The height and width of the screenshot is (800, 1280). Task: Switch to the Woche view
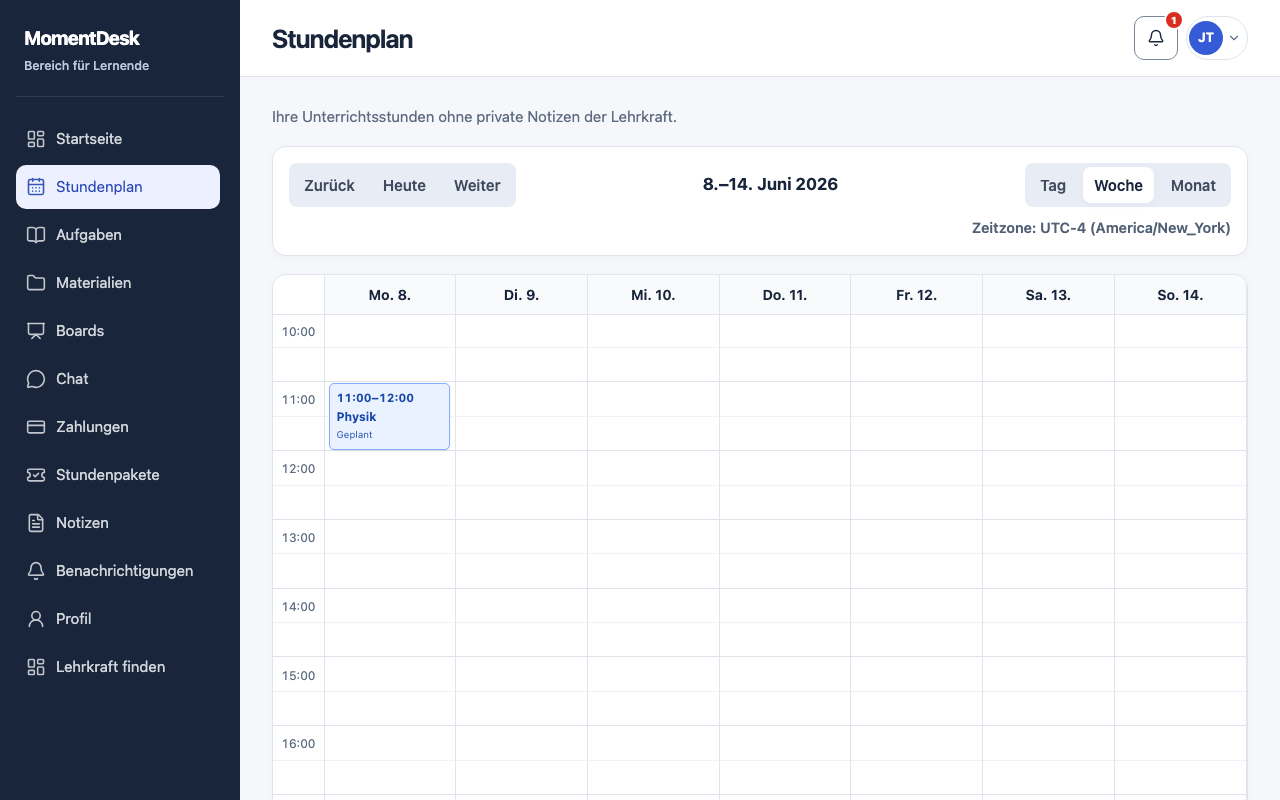point(1118,185)
